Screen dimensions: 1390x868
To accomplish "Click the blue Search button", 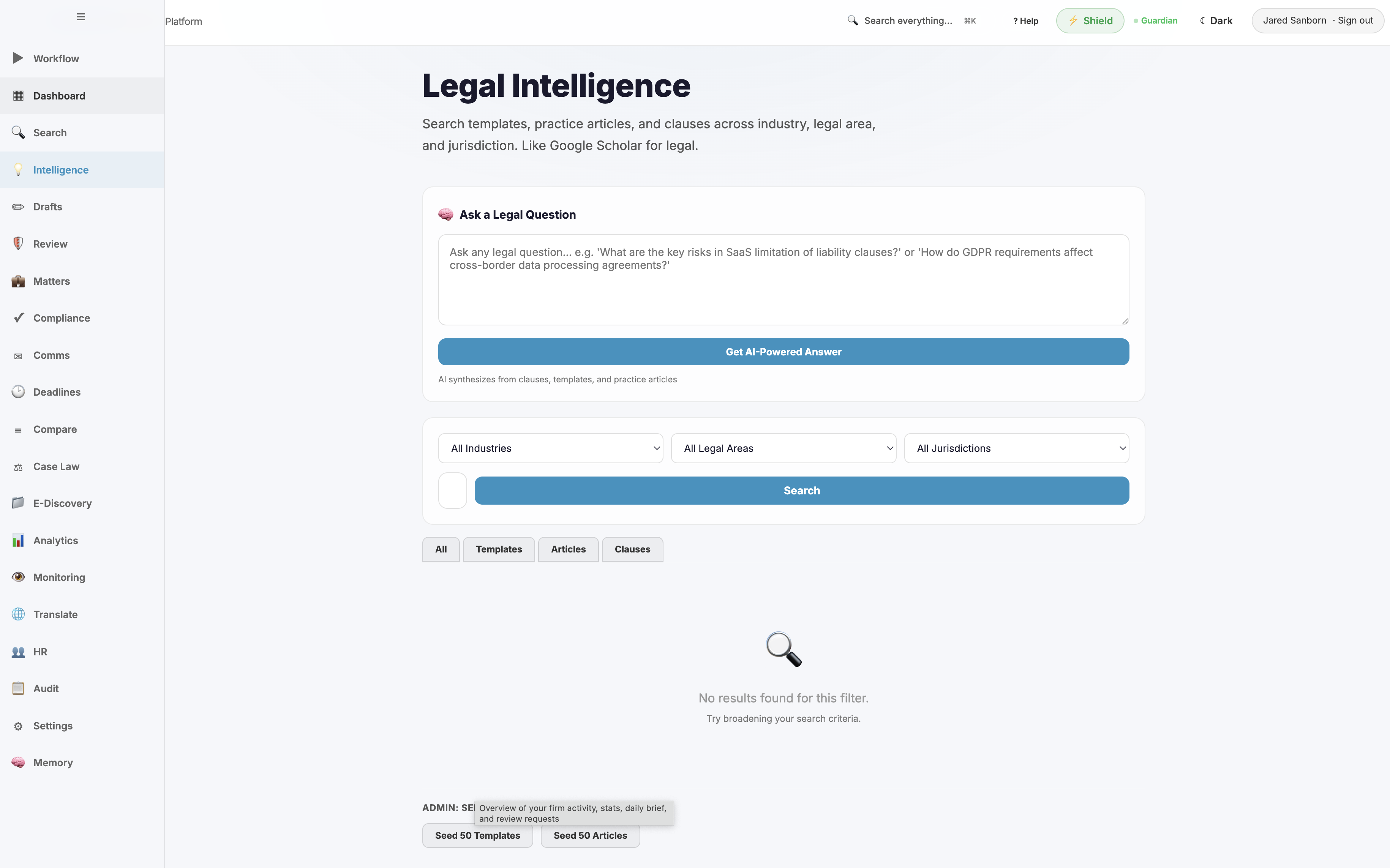I will pos(801,491).
